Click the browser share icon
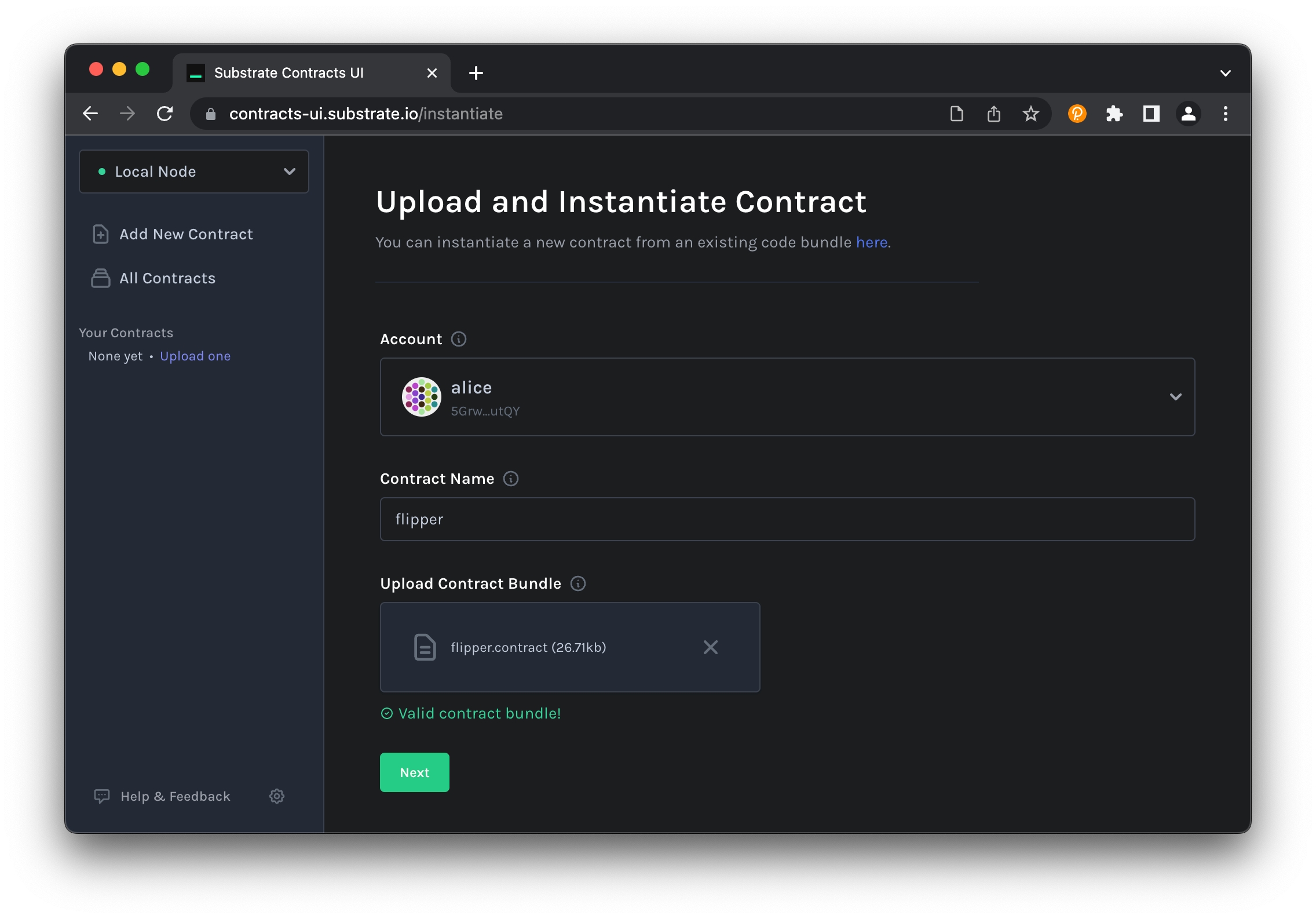The height and width of the screenshot is (919, 1316). pos(994,114)
